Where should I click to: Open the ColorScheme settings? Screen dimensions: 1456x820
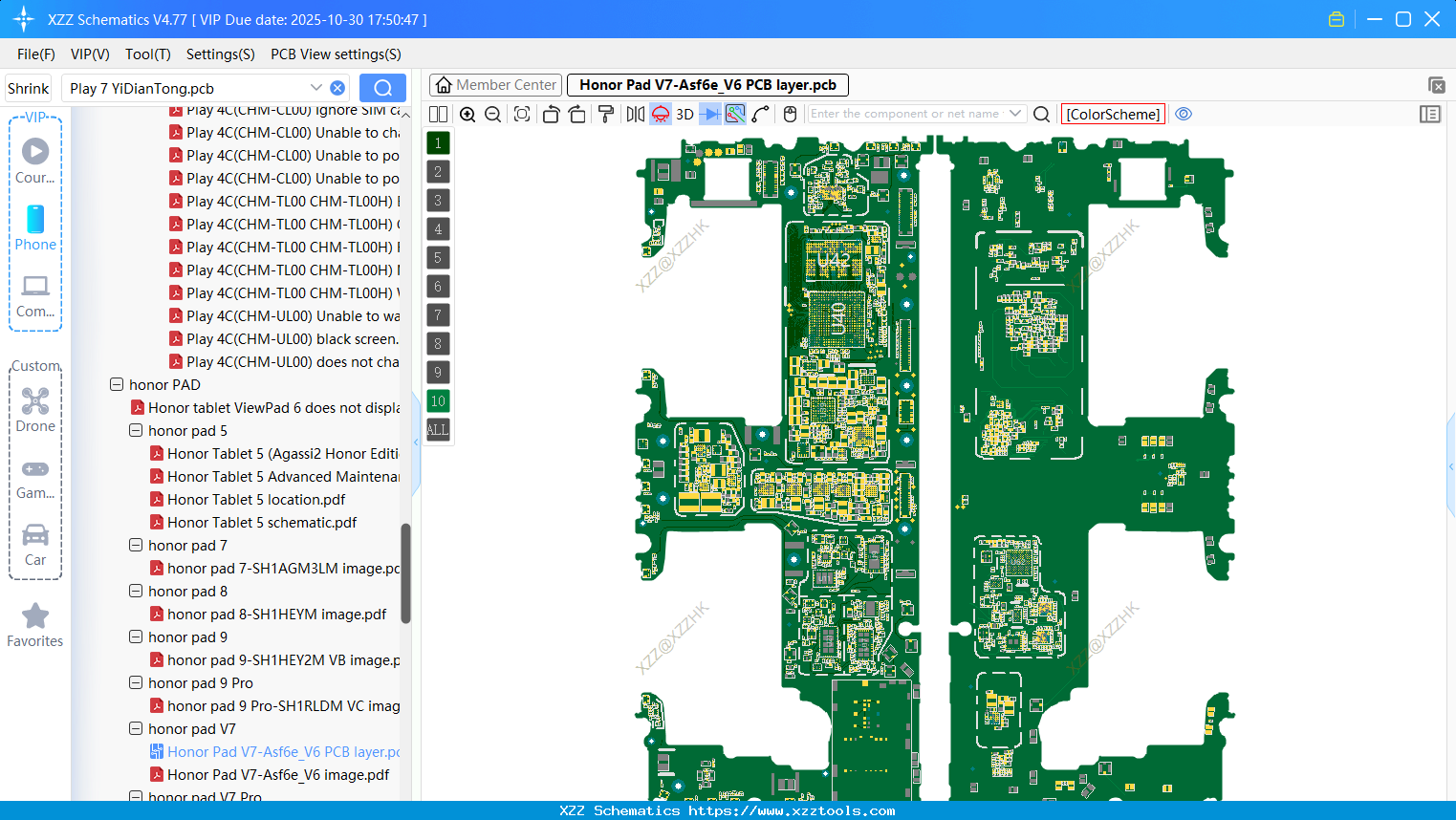pyautogui.click(x=1113, y=114)
